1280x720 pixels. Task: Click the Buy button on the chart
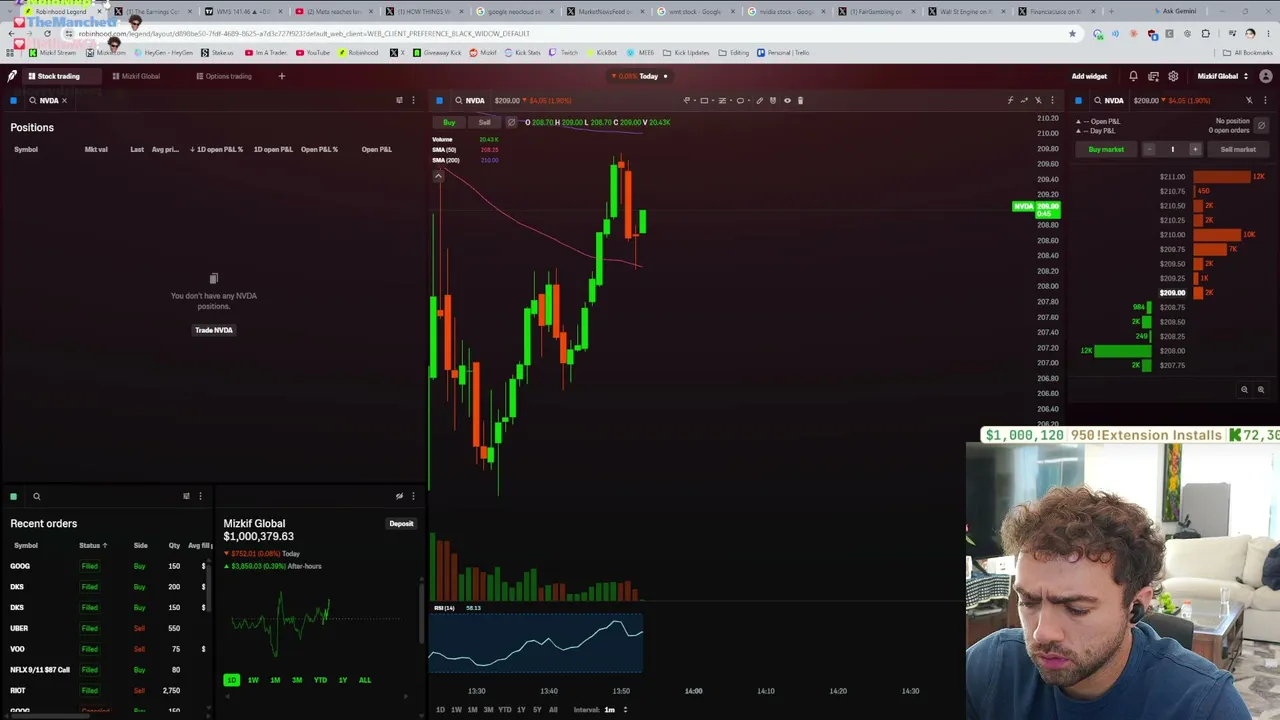tap(449, 122)
